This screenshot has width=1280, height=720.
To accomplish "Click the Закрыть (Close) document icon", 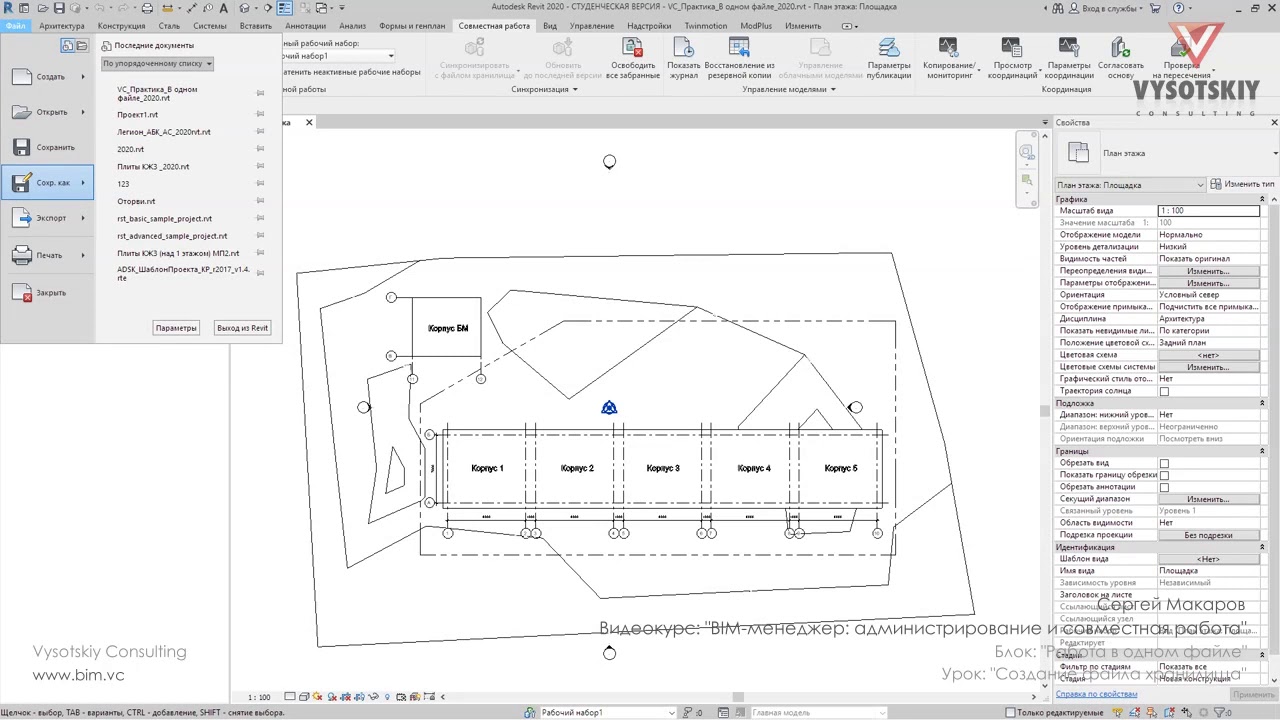I will (22, 292).
